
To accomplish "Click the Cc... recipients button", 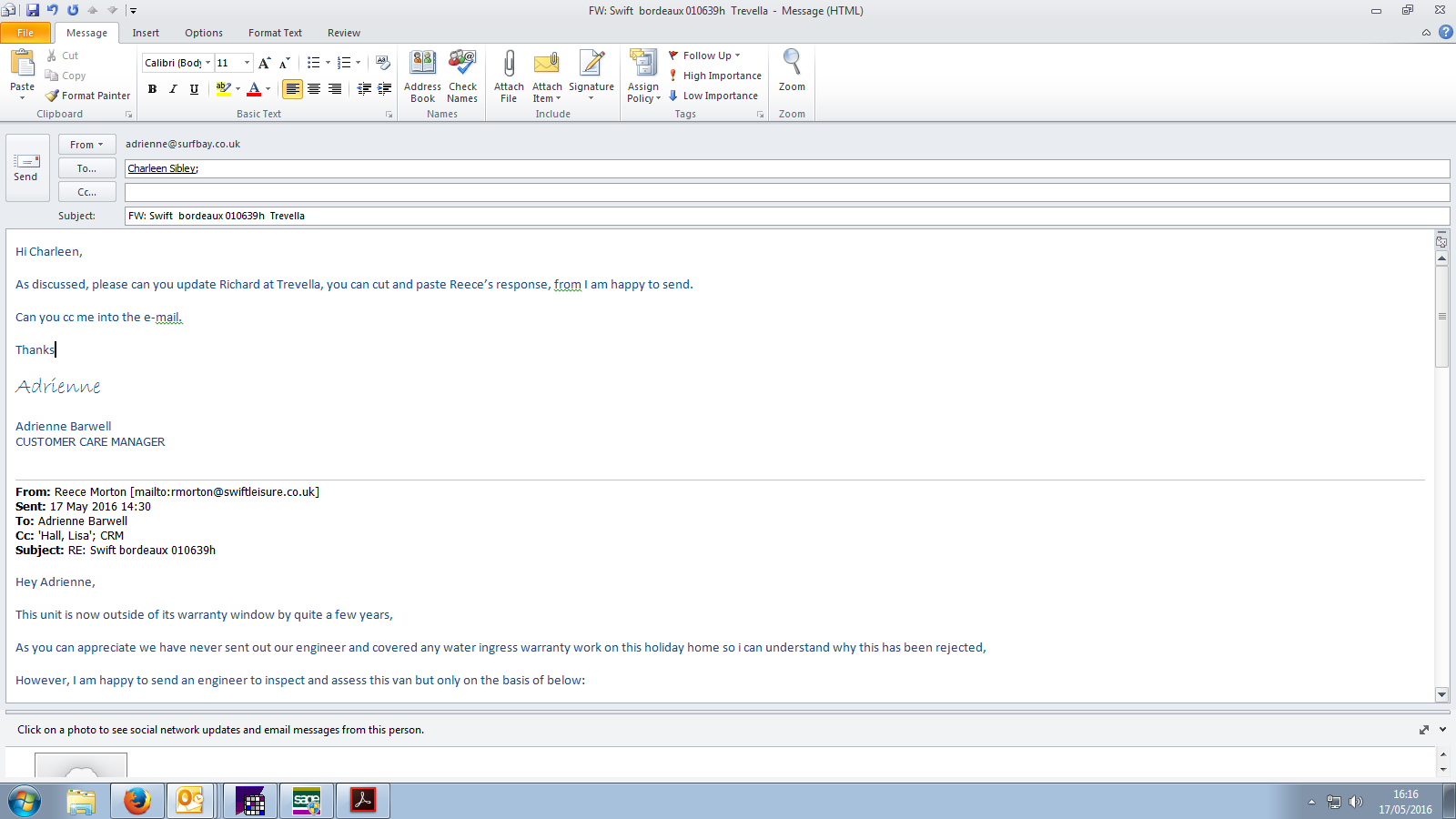I will 86,192.
